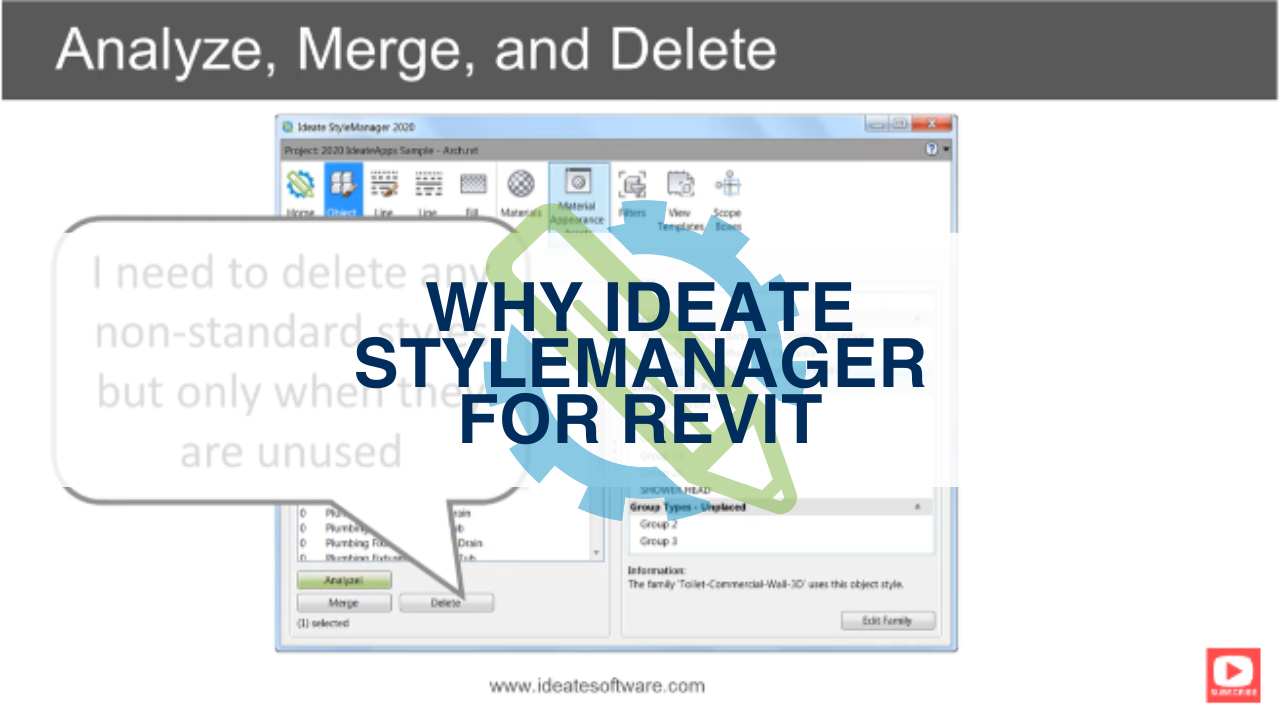Click the Delete button
This screenshot has width=1280, height=720.
point(446,603)
